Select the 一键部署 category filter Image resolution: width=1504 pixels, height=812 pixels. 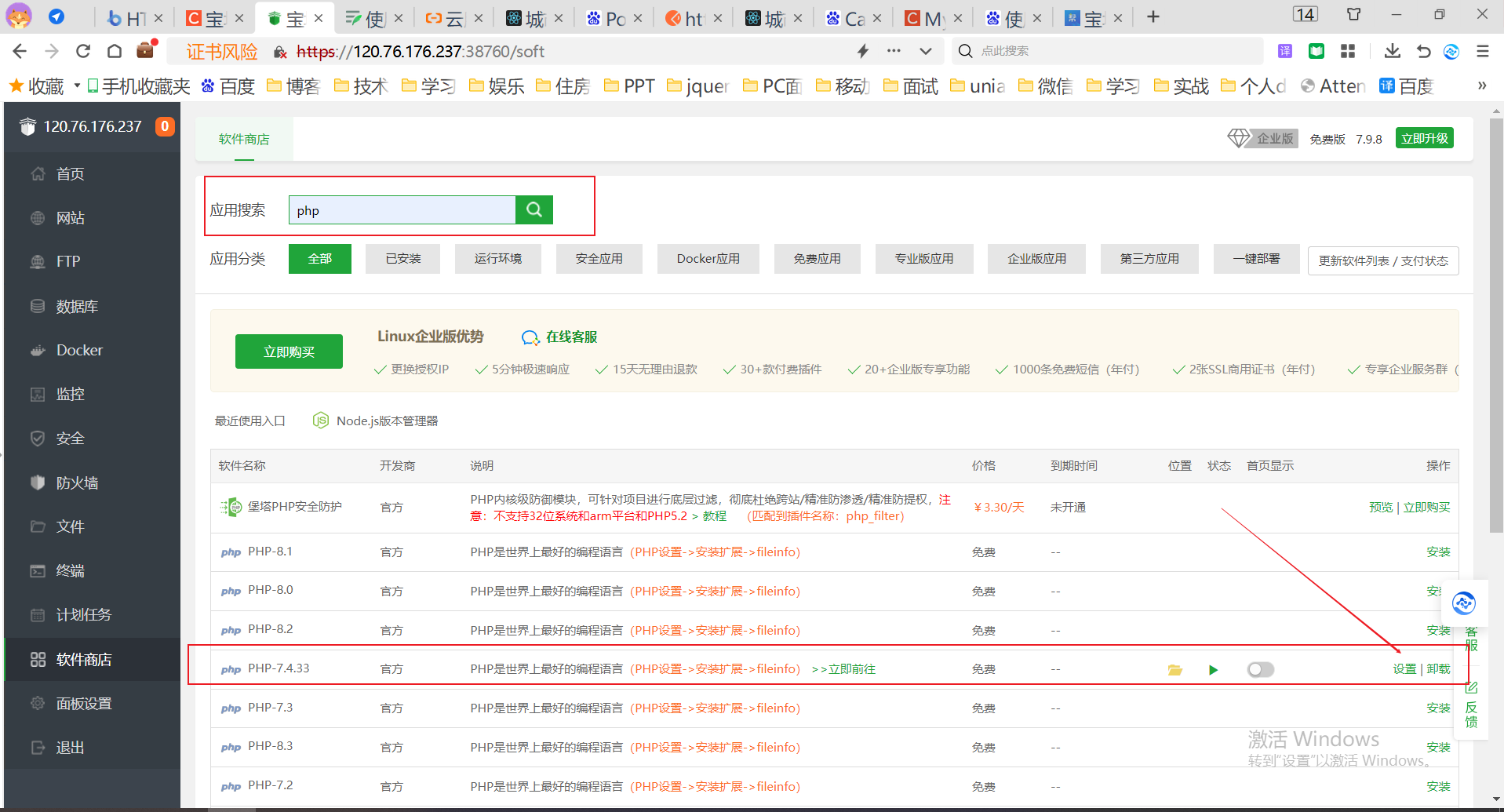tap(1256, 258)
